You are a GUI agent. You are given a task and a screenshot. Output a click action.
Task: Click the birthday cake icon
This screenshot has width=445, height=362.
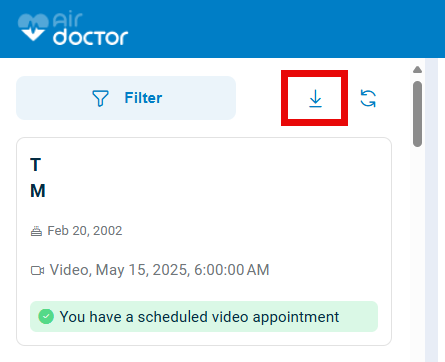(x=36, y=231)
